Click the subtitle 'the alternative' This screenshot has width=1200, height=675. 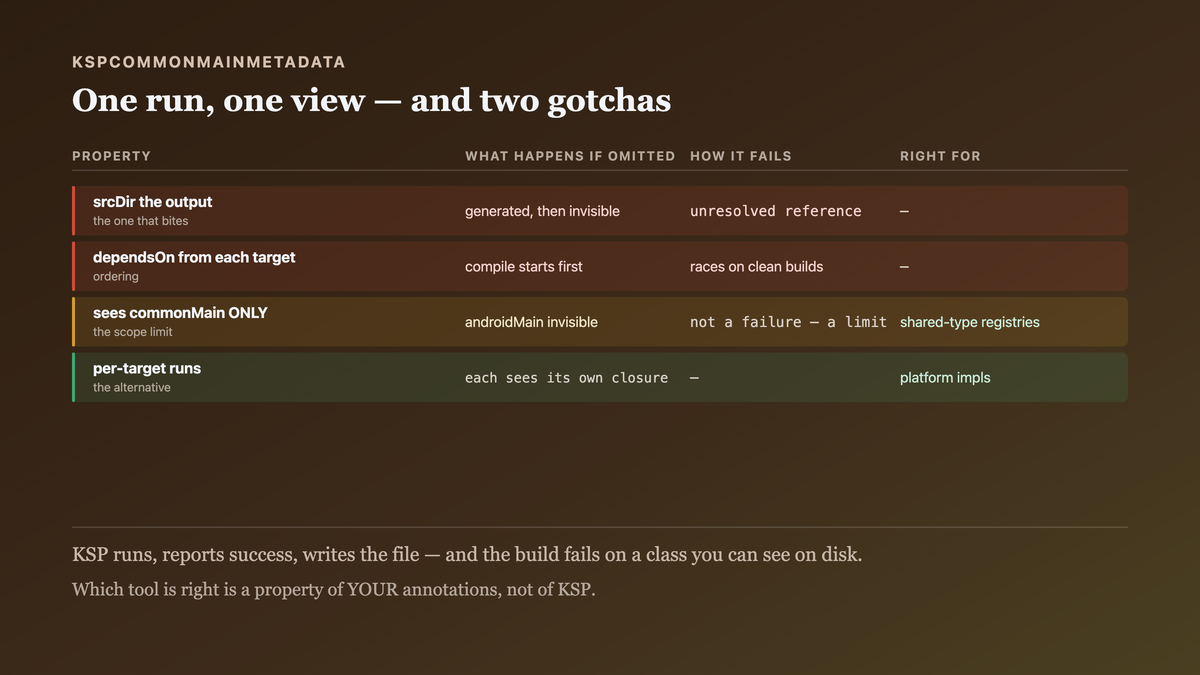click(132, 387)
